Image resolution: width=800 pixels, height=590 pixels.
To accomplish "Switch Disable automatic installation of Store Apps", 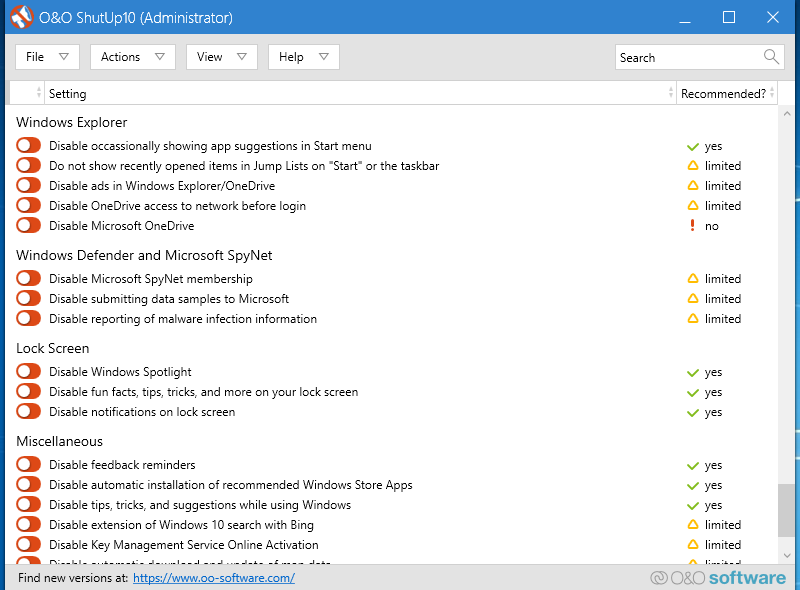I will coord(29,484).
